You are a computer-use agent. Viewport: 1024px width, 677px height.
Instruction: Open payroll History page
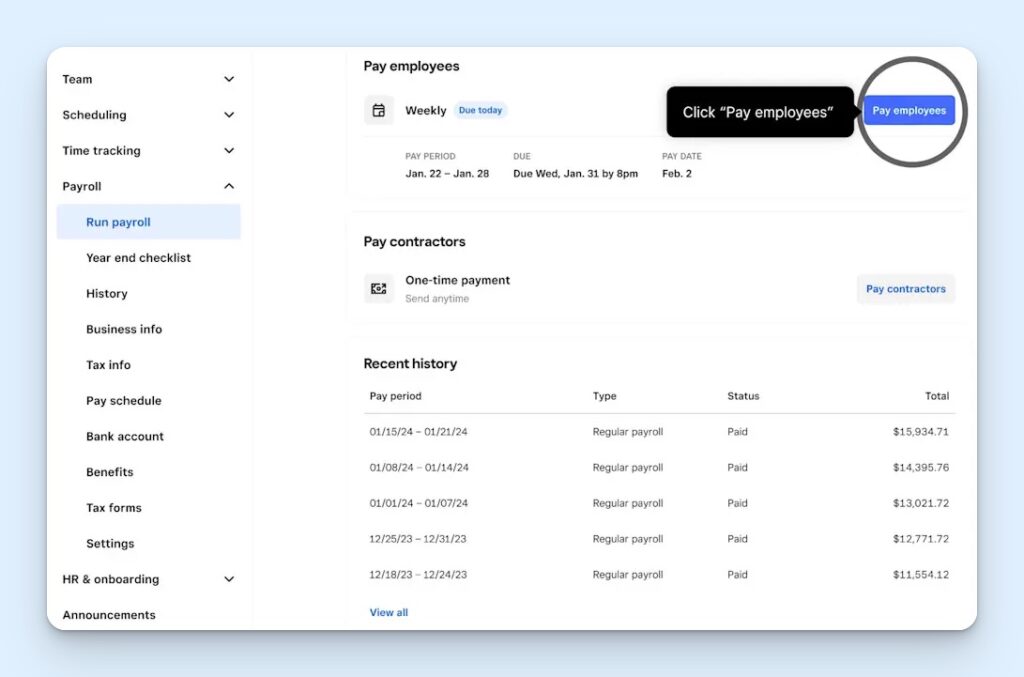(106, 294)
